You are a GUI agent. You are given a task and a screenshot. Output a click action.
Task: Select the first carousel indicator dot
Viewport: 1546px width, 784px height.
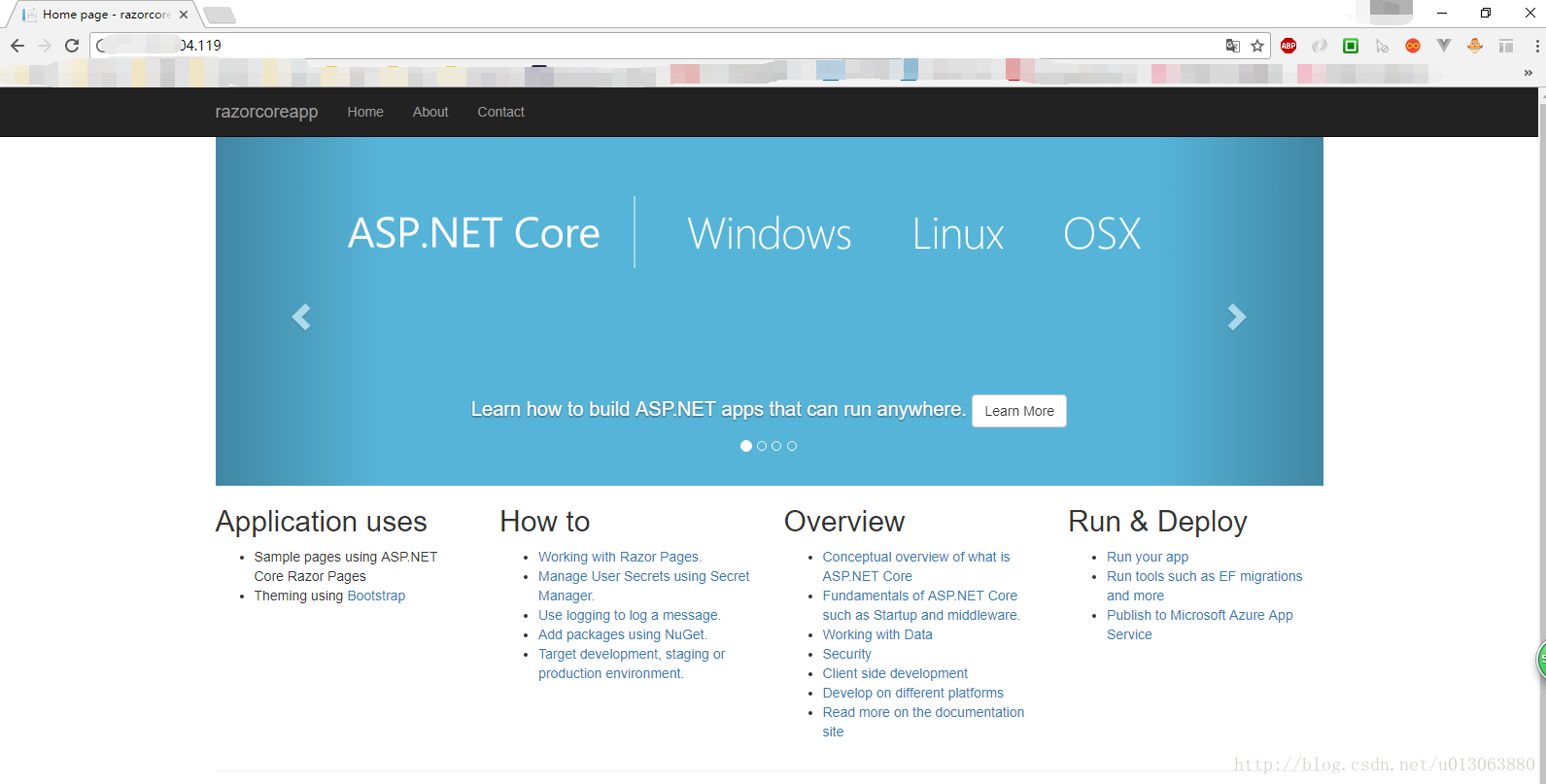746,446
